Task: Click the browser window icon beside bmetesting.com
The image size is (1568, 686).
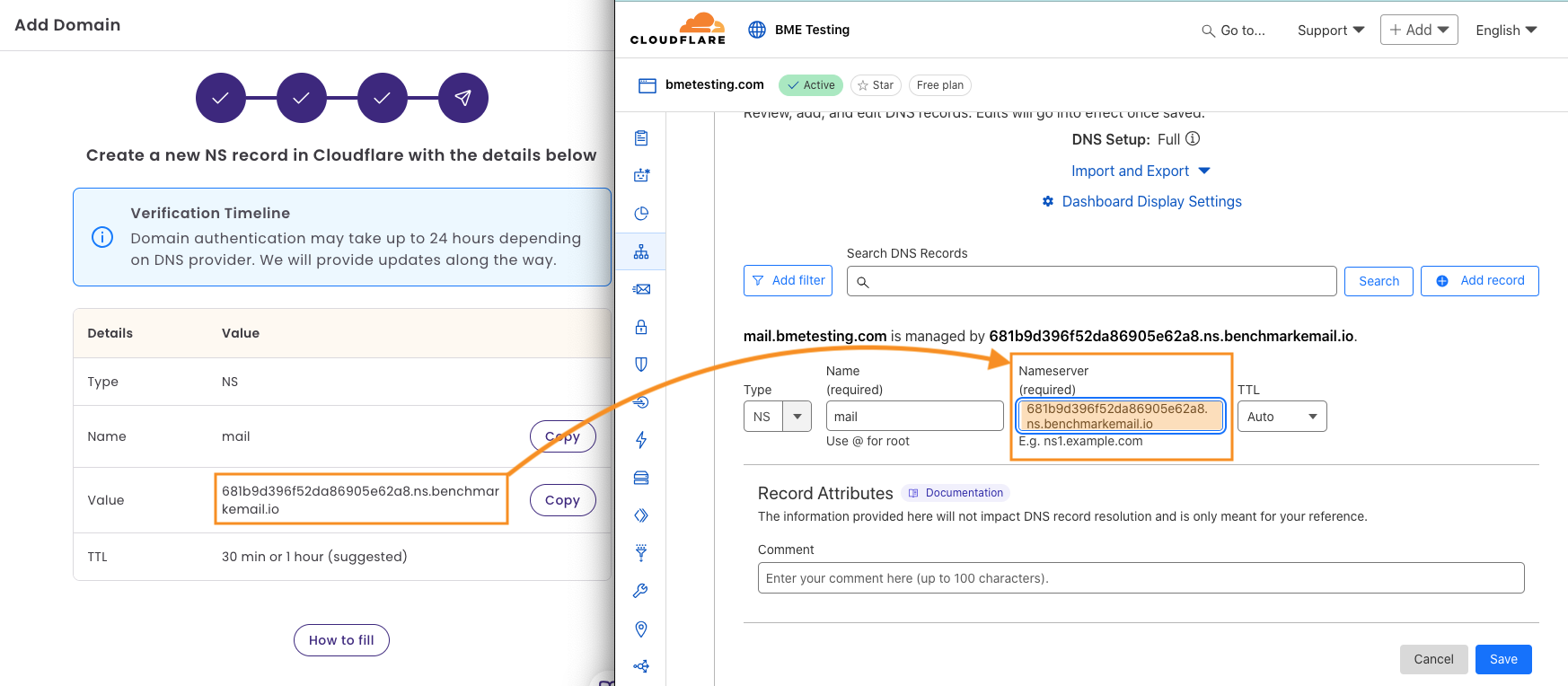Action: coord(647,85)
